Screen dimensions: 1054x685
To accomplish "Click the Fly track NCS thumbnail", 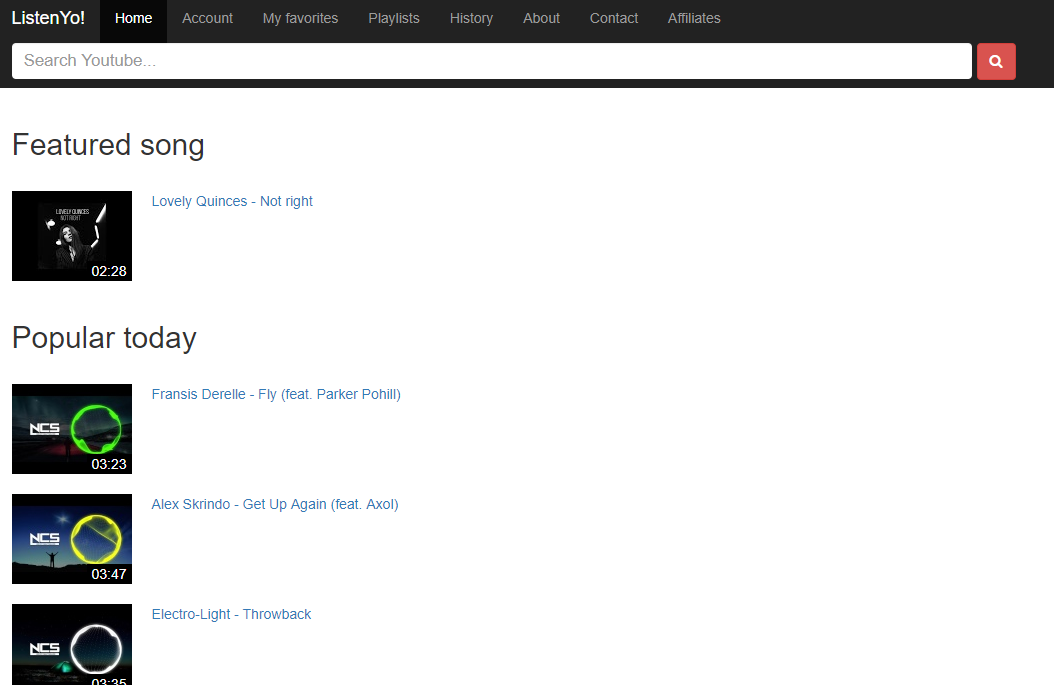I will (x=71, y=429).
